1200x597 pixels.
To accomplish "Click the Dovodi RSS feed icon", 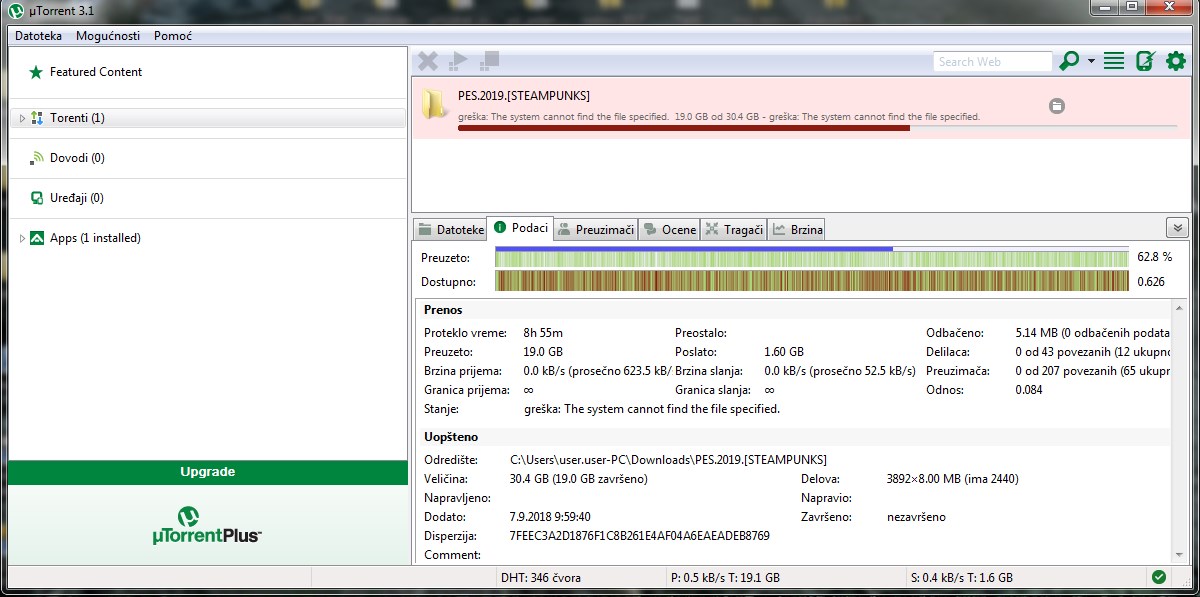I will pyautogui.click(x=37, y=158).
